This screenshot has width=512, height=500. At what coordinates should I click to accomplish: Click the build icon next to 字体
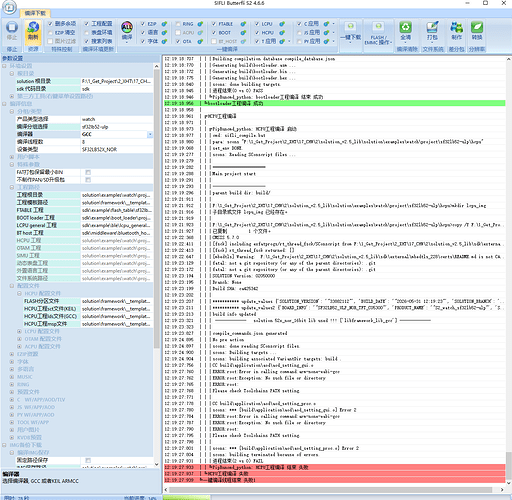(x=164, y=41)
